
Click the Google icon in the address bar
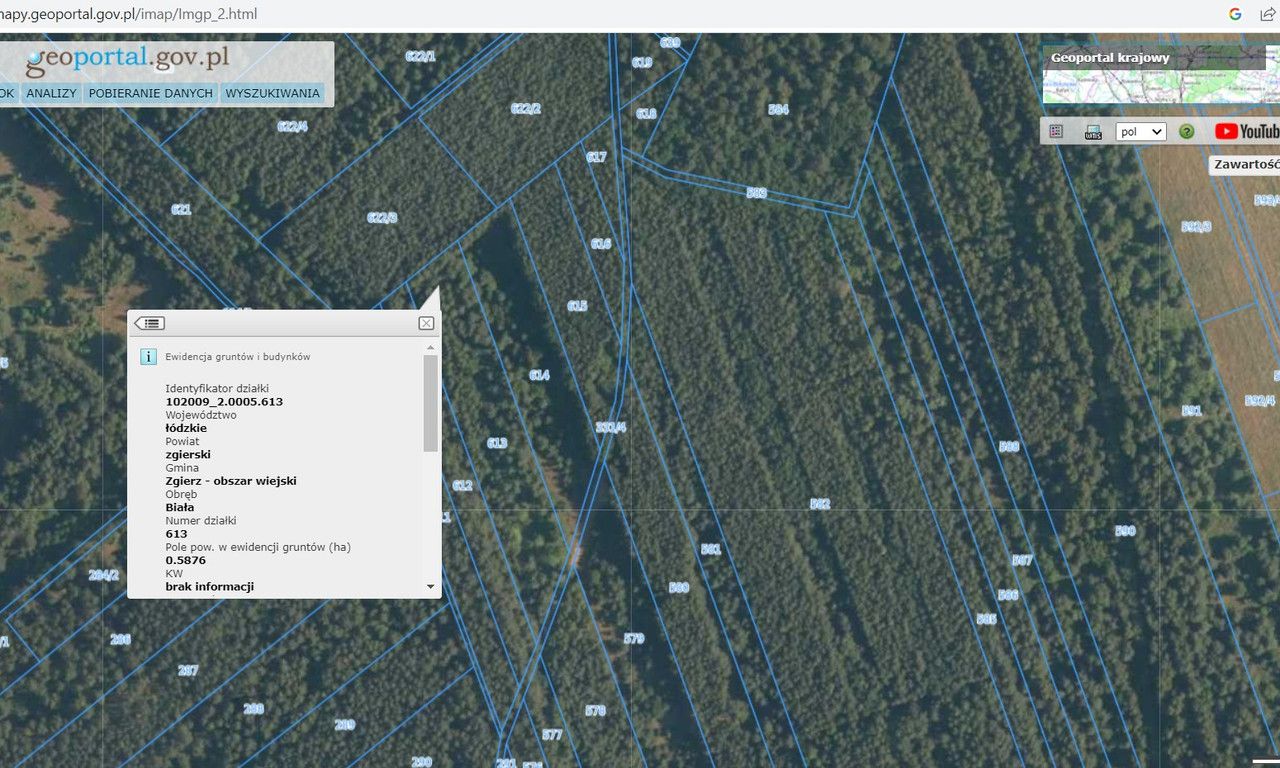coord(1235,14)
